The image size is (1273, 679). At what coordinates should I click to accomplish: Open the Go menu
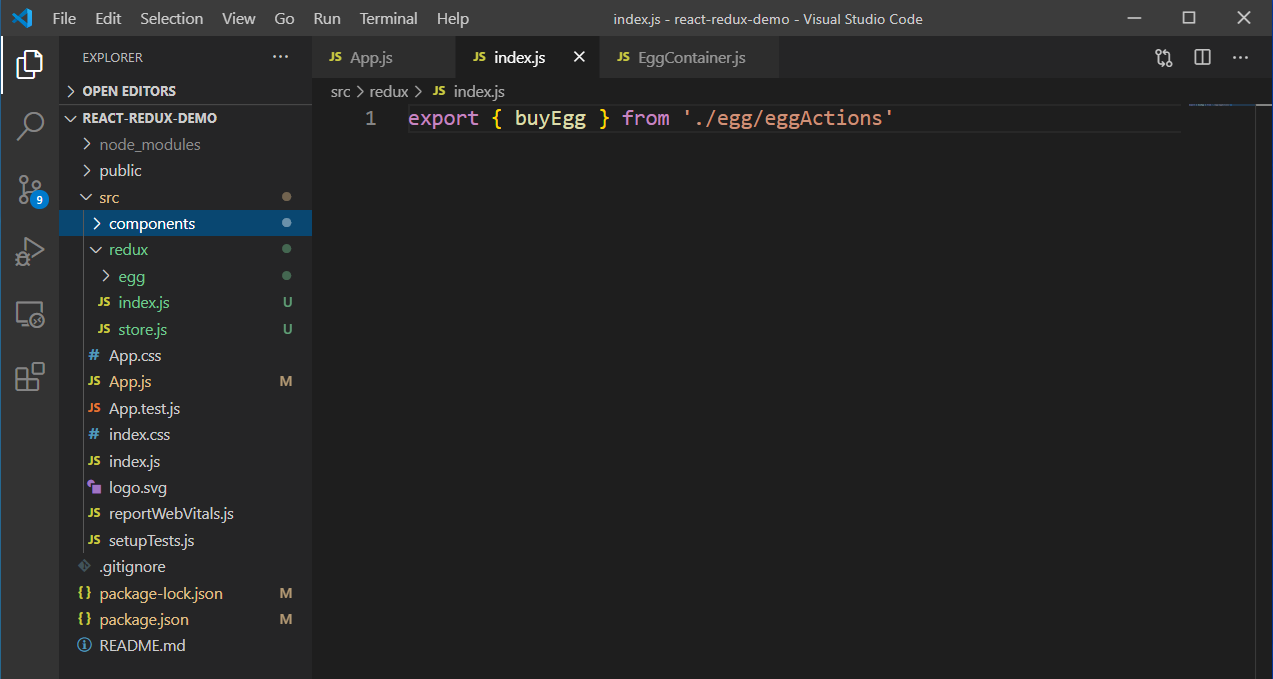point(284,18)
